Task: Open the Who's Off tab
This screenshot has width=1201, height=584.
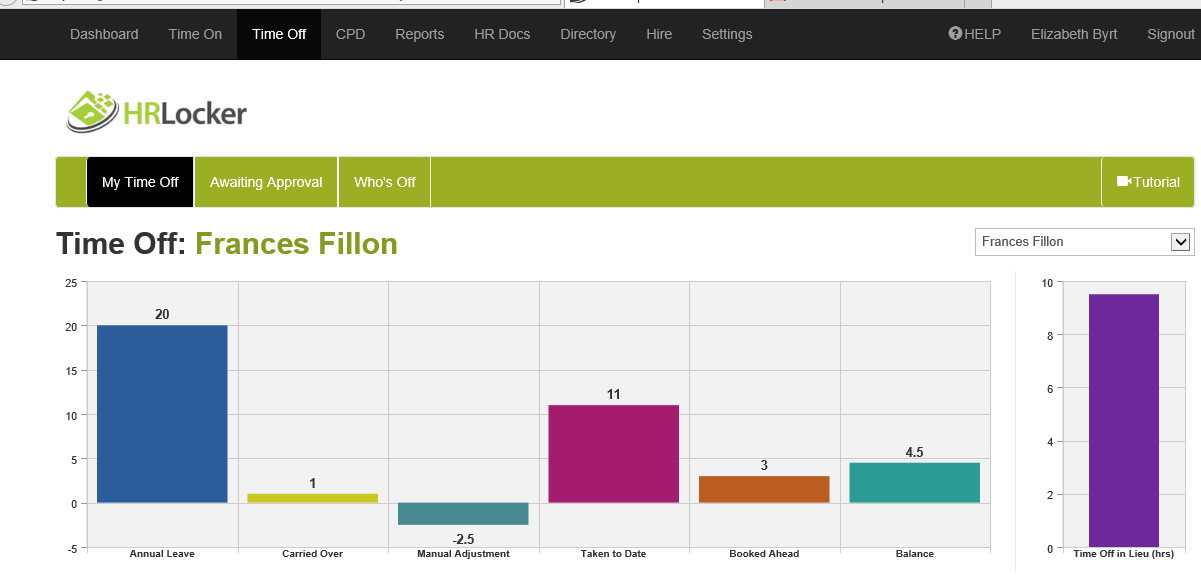Action: (385, 182)
